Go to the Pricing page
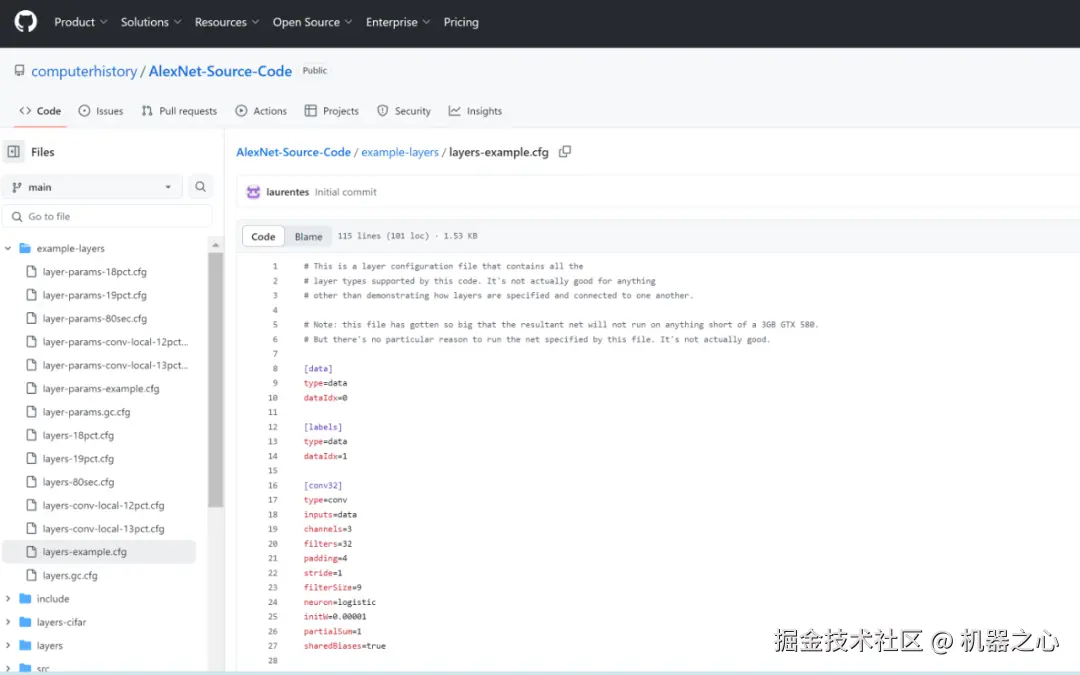This screenshot has width=1080, height=675. (461, 22)
